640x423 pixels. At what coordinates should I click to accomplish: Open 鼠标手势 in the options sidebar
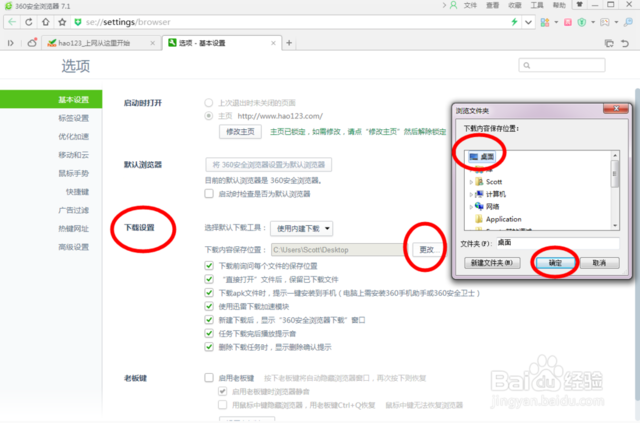pos(73,173)
